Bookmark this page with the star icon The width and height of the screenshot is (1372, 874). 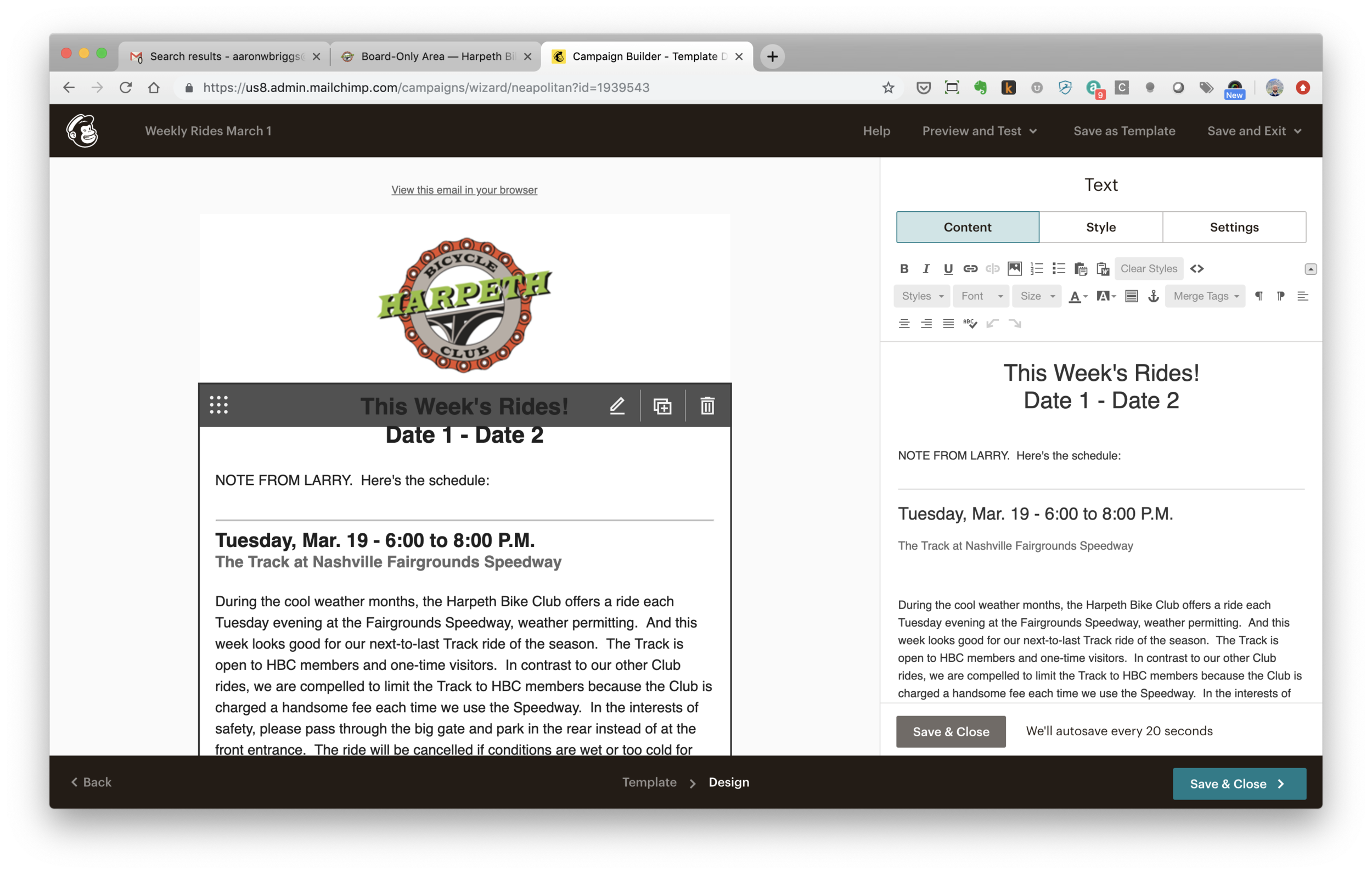(888, 87)
